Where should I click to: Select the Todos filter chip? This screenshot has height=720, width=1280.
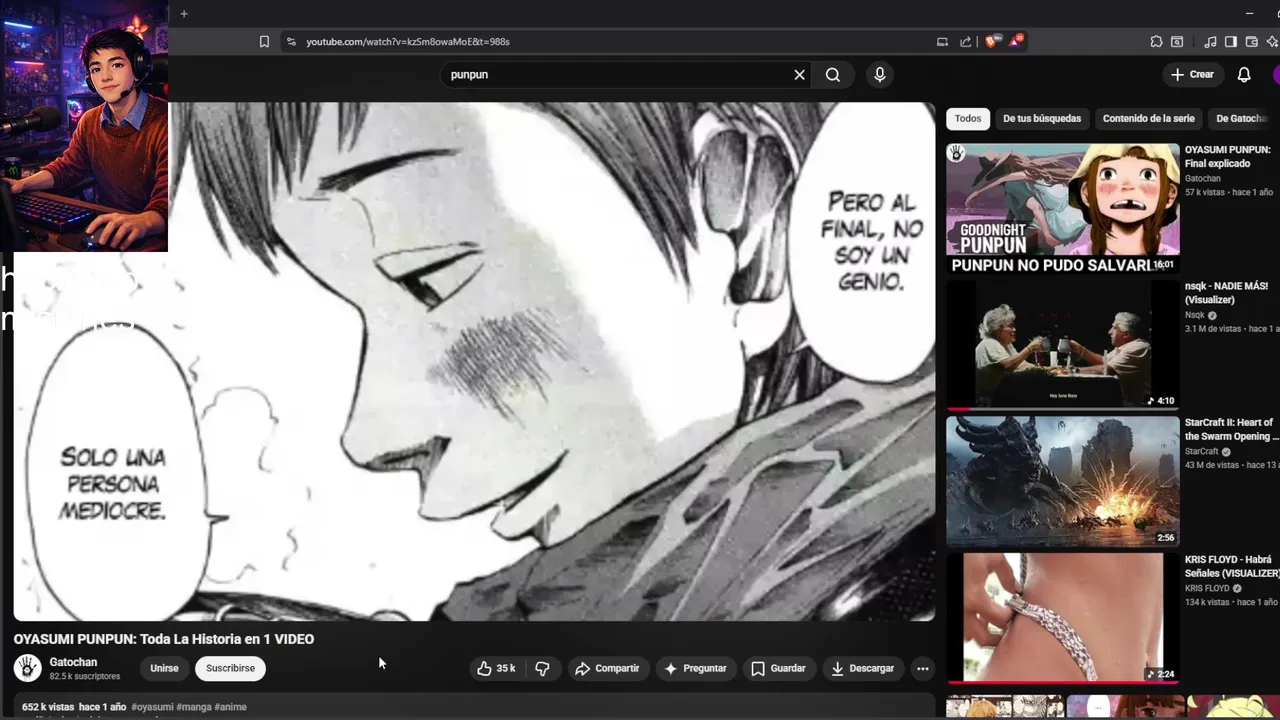click(x=968, y=118)
